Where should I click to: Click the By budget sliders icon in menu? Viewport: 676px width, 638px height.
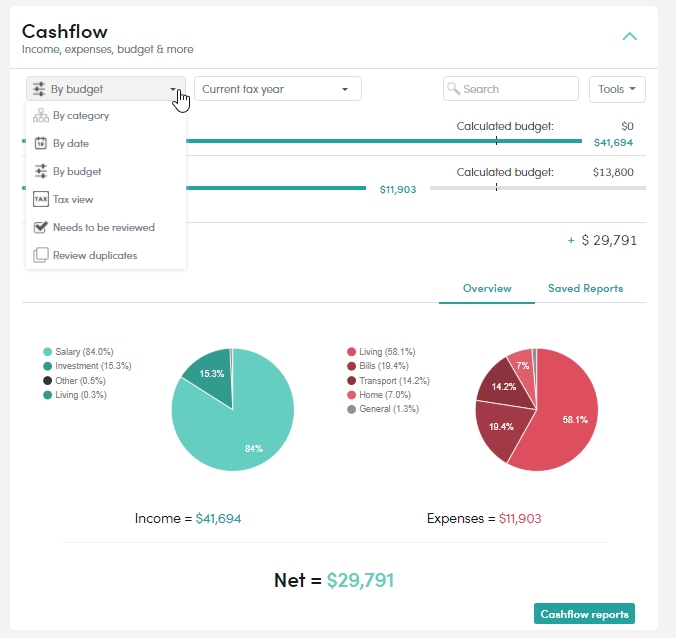pyautogui.click(x=41, y=171)
